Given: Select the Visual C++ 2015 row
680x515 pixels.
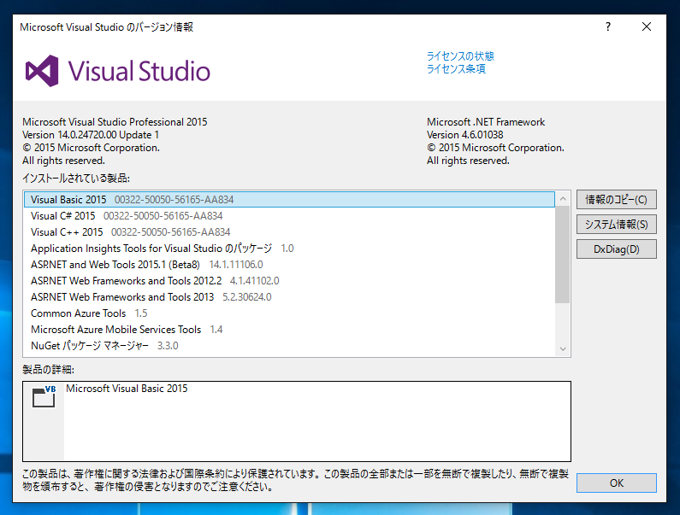Looking at the screenshot, I should [289, 232].
